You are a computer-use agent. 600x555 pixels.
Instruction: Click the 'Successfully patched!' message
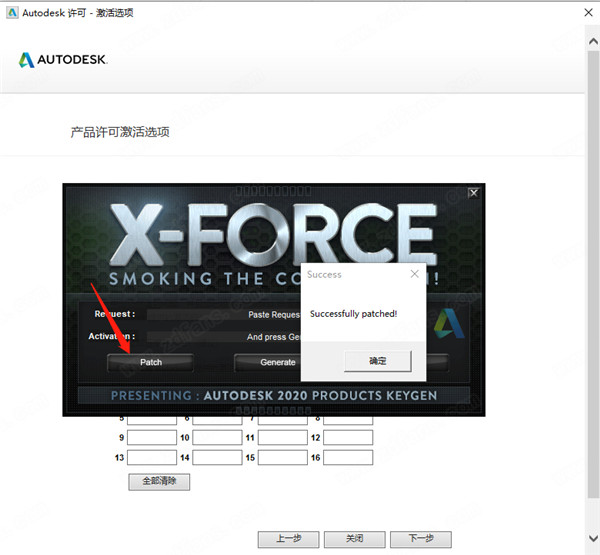(x=354, y=314)
